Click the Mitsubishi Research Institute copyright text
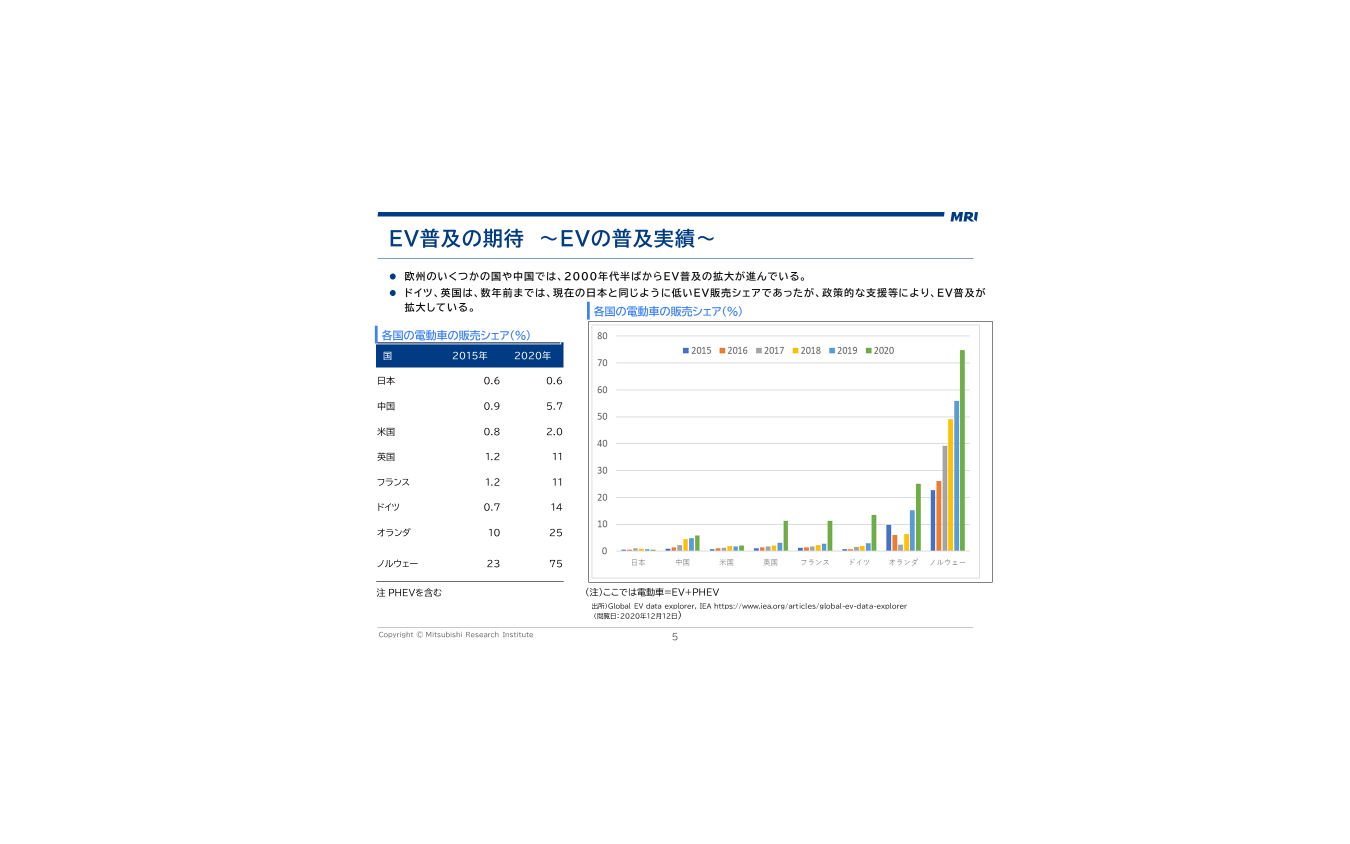Viewport: 1350px width, 844px height. click(x=456, y=635)
